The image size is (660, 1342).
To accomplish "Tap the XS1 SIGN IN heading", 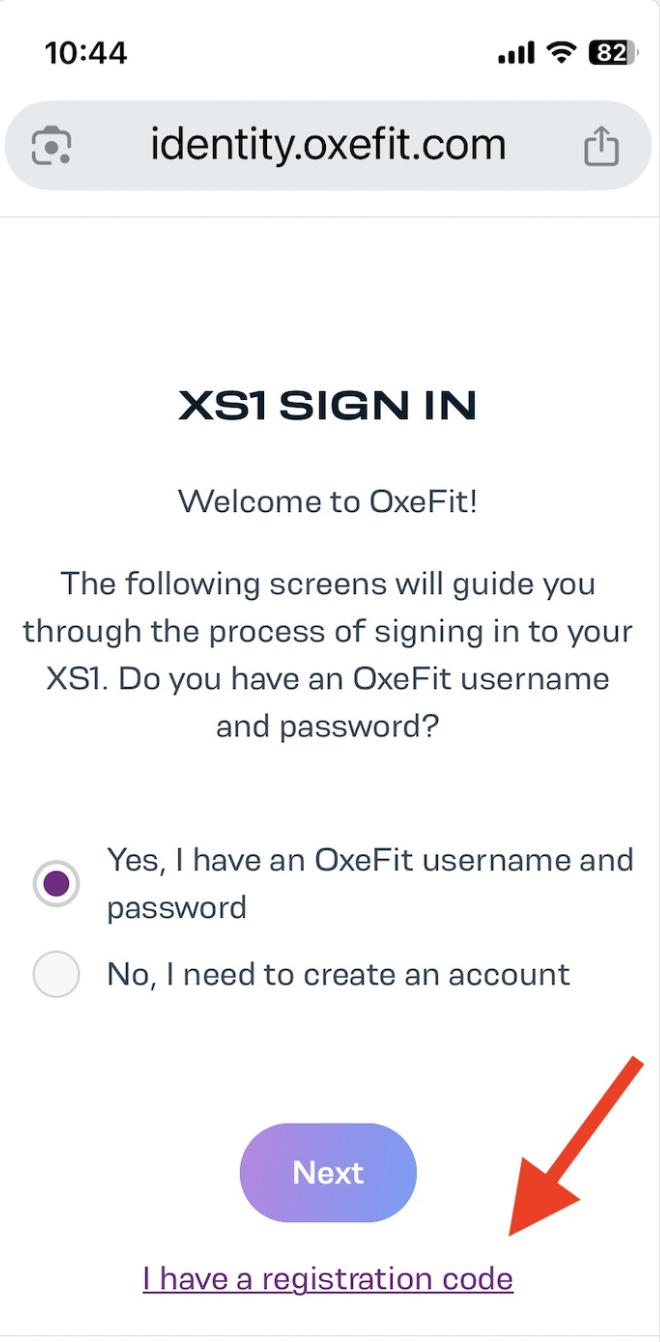I will pyautogui.click(x=328, y=406).
